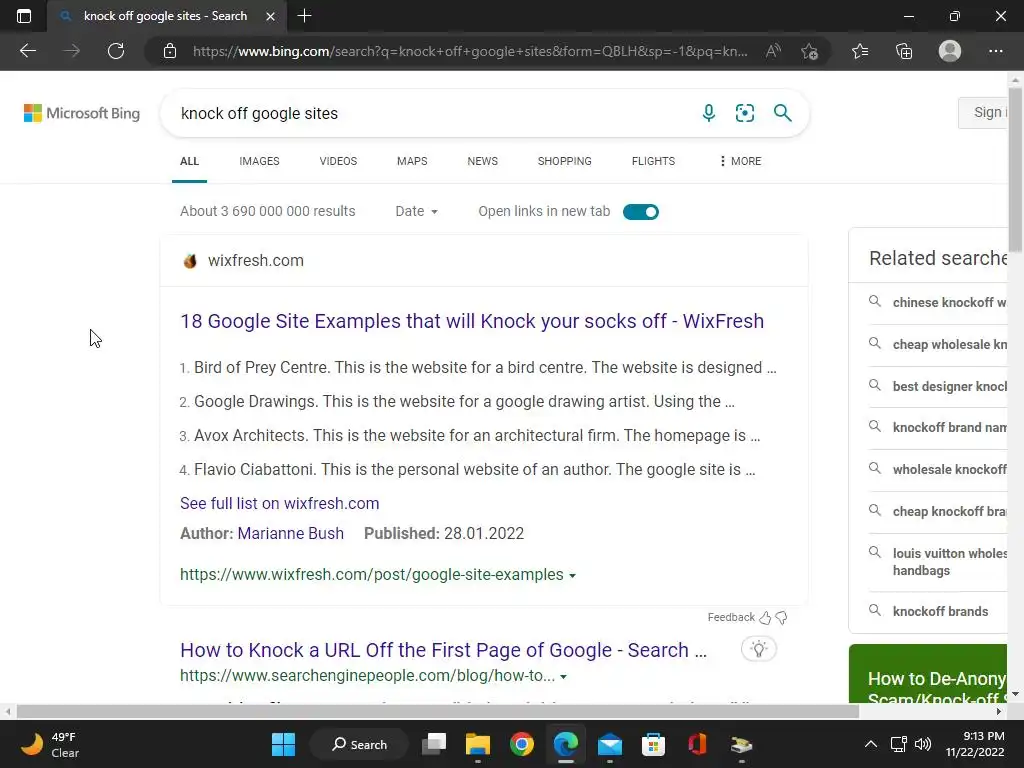
Task: Open Microsoft Store from taskbar
Action: [653, 744]
